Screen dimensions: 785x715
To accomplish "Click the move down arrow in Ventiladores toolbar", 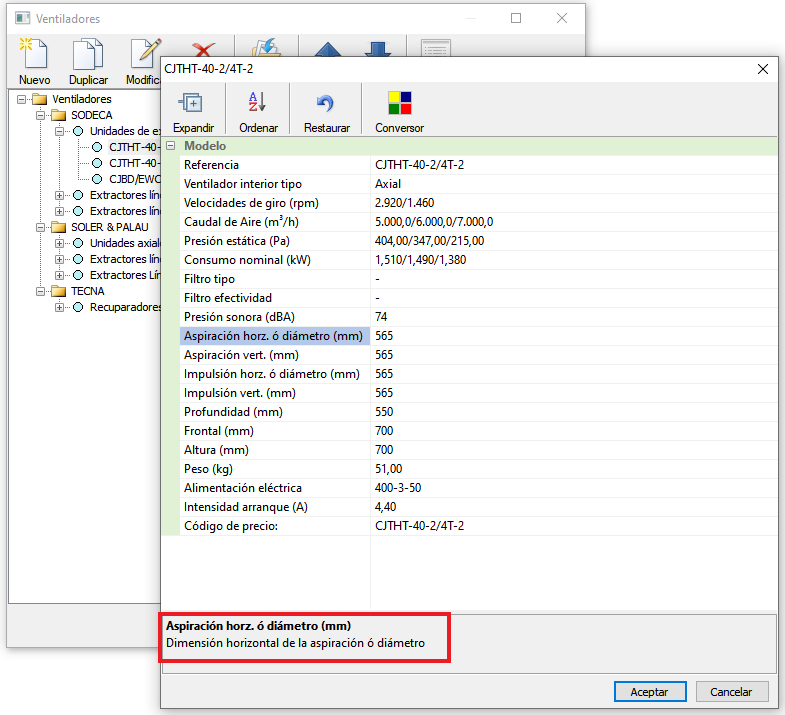I will pos(378,49).
